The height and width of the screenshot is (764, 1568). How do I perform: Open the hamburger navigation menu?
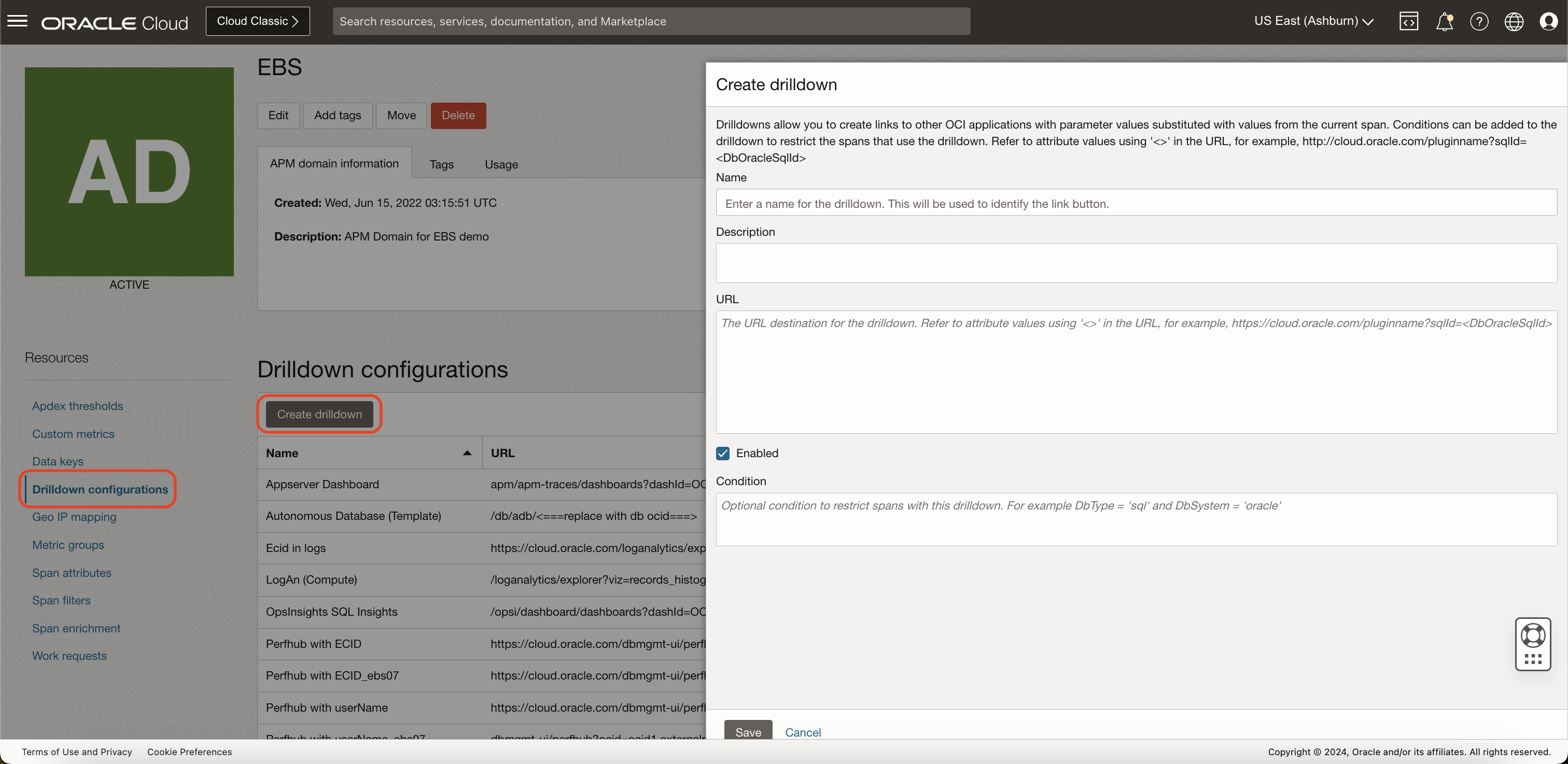(x=17, y=21)
